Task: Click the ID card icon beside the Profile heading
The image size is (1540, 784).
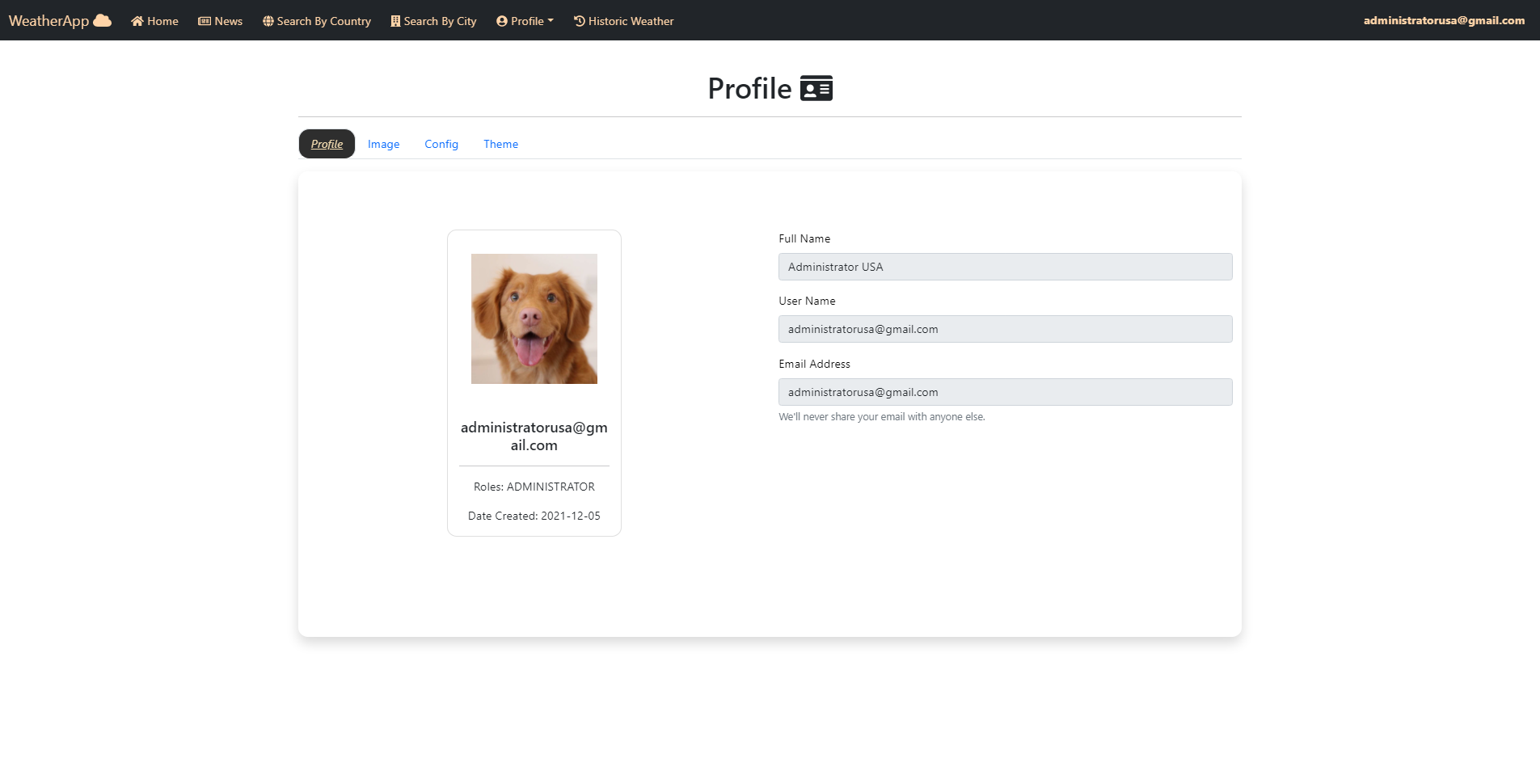Action: 815,87
